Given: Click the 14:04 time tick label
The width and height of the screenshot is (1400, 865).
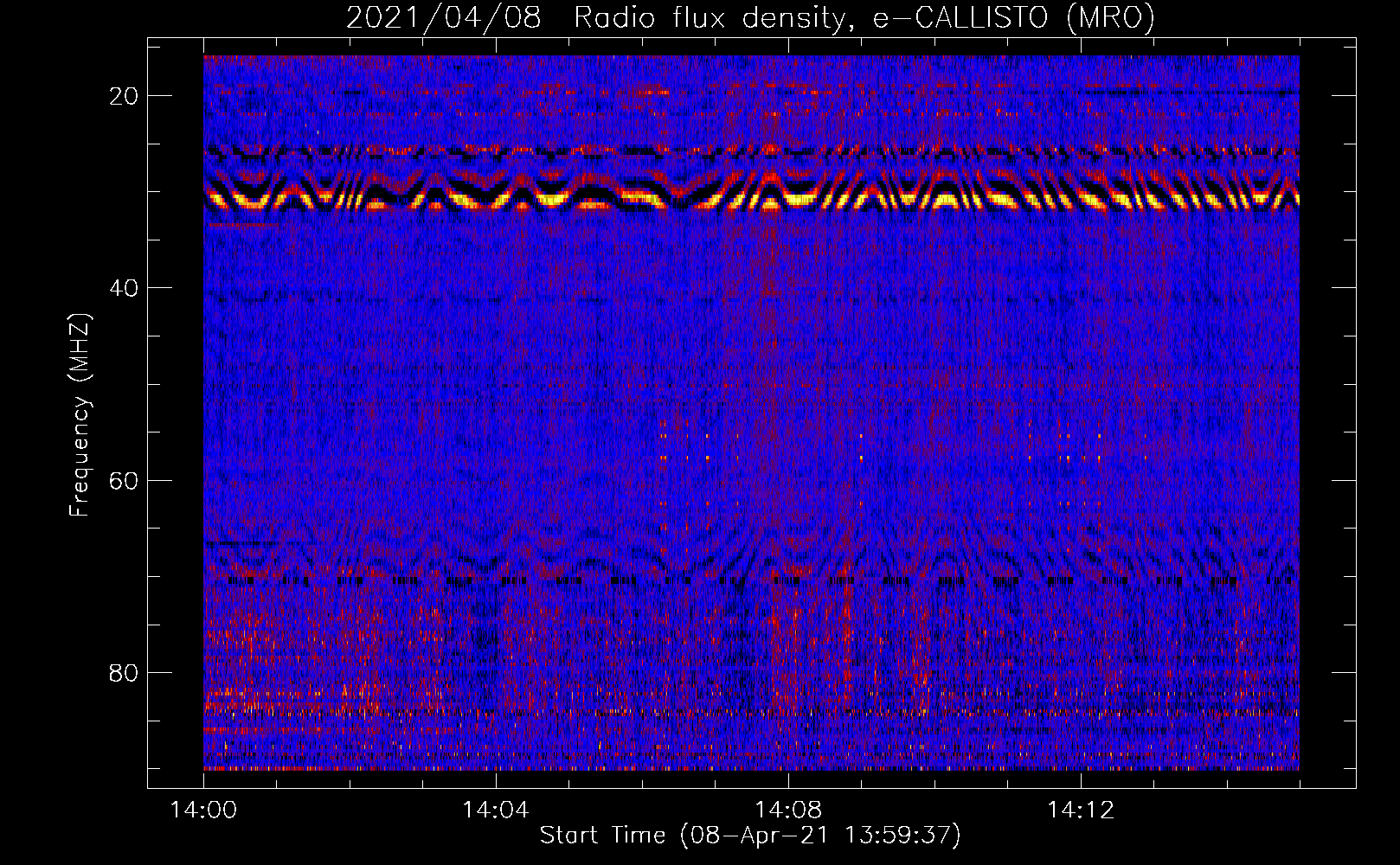Looking at the screenshot, I should click(495, 811).
